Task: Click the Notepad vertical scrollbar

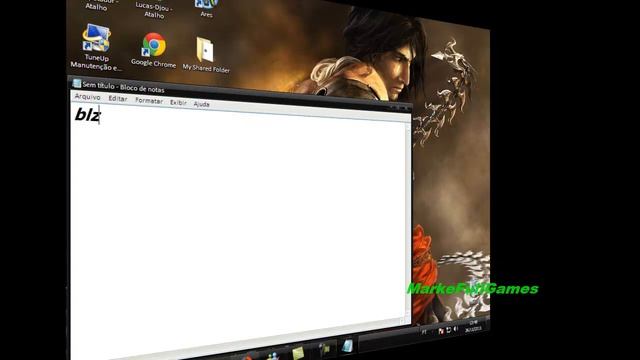Action: coord(408,220)
